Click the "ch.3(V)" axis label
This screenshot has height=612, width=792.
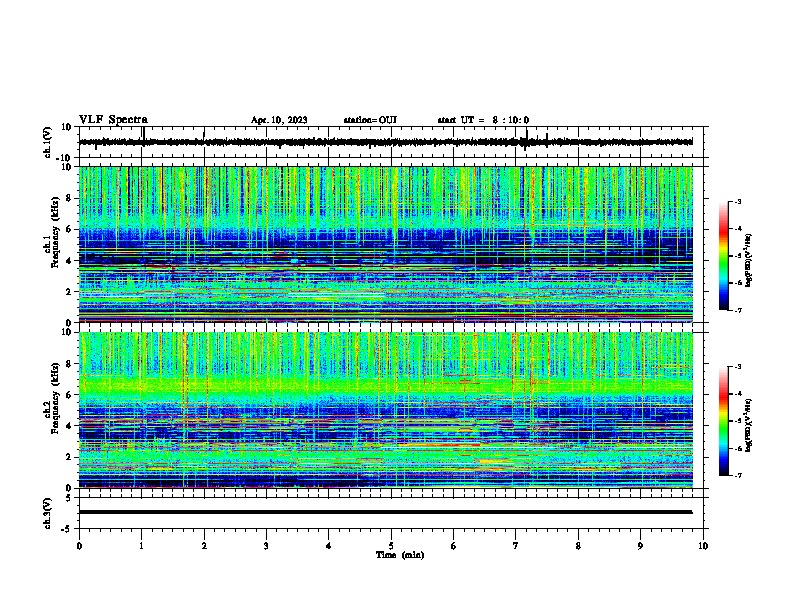(47, 513)
